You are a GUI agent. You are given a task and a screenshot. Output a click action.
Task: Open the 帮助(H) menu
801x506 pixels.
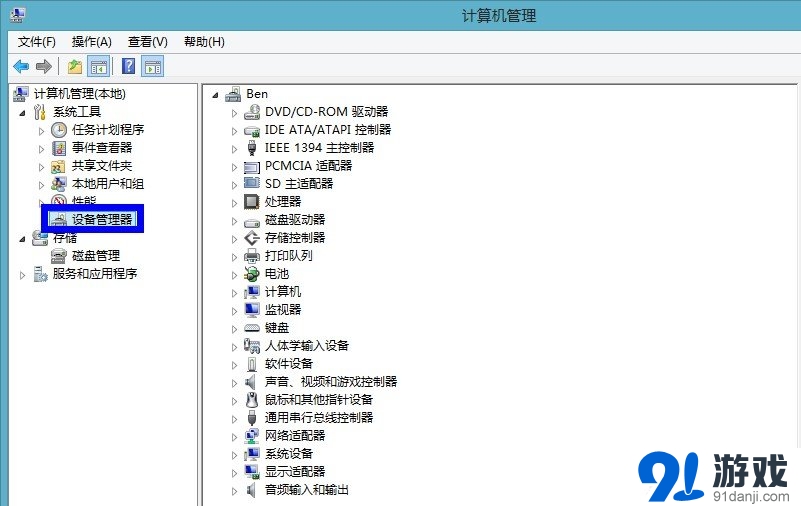(204, 42)
